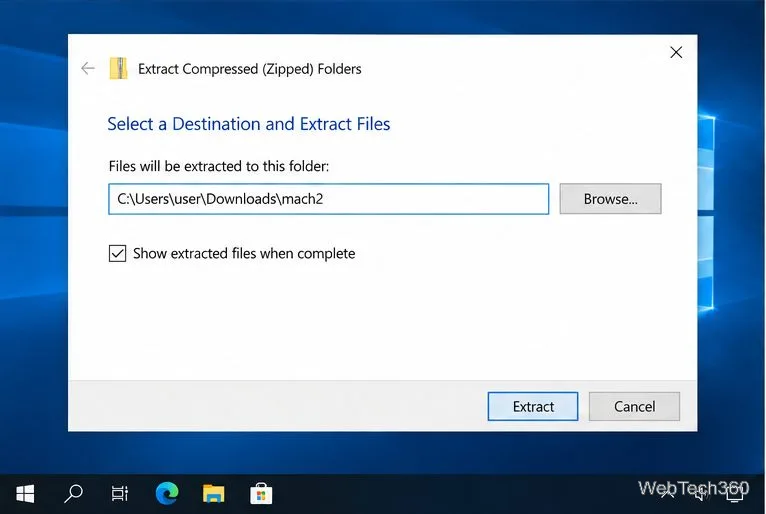This screenshot has height=514, width=766.
Task: Open the Windows Start menu
Action: [25, 493]
